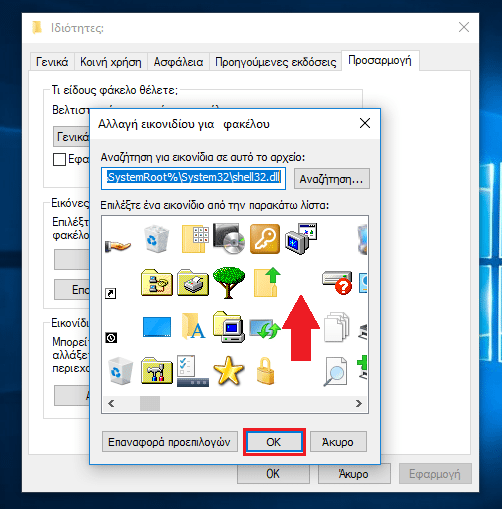The image size is (502, 509).
Task: Open the Γενικά tab
Action: tap(52, 62)
